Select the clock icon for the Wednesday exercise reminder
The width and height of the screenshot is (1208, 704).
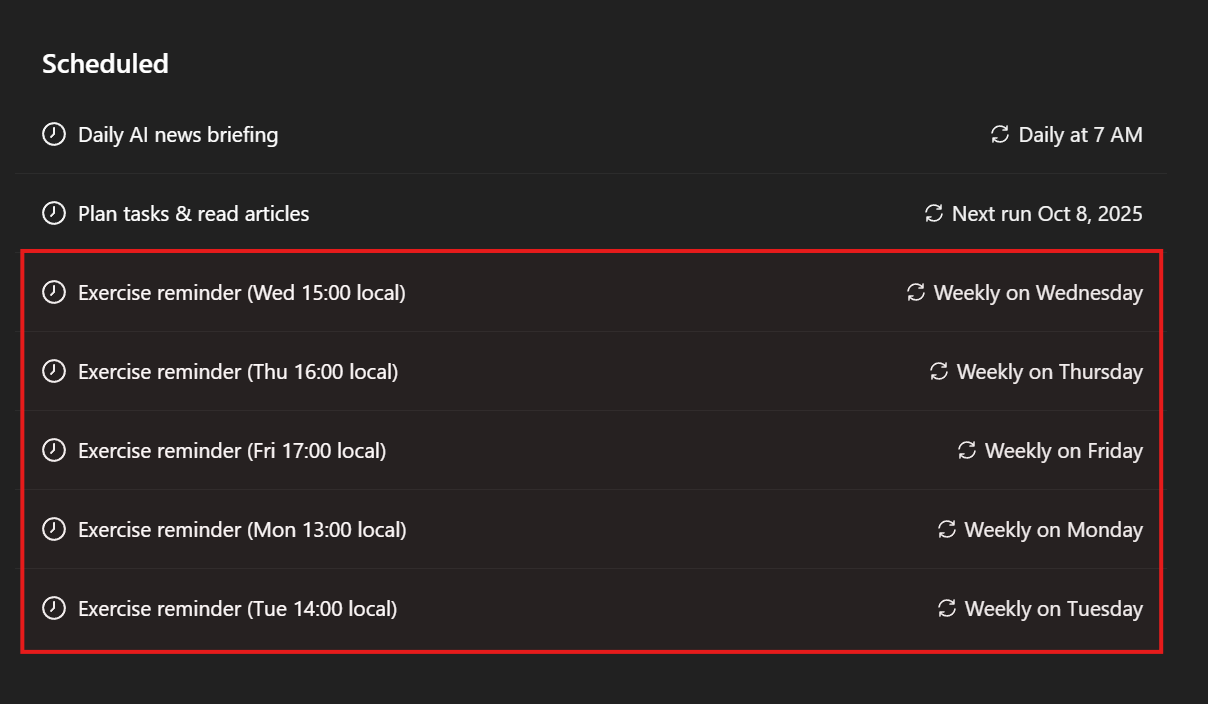coord(54,291)
